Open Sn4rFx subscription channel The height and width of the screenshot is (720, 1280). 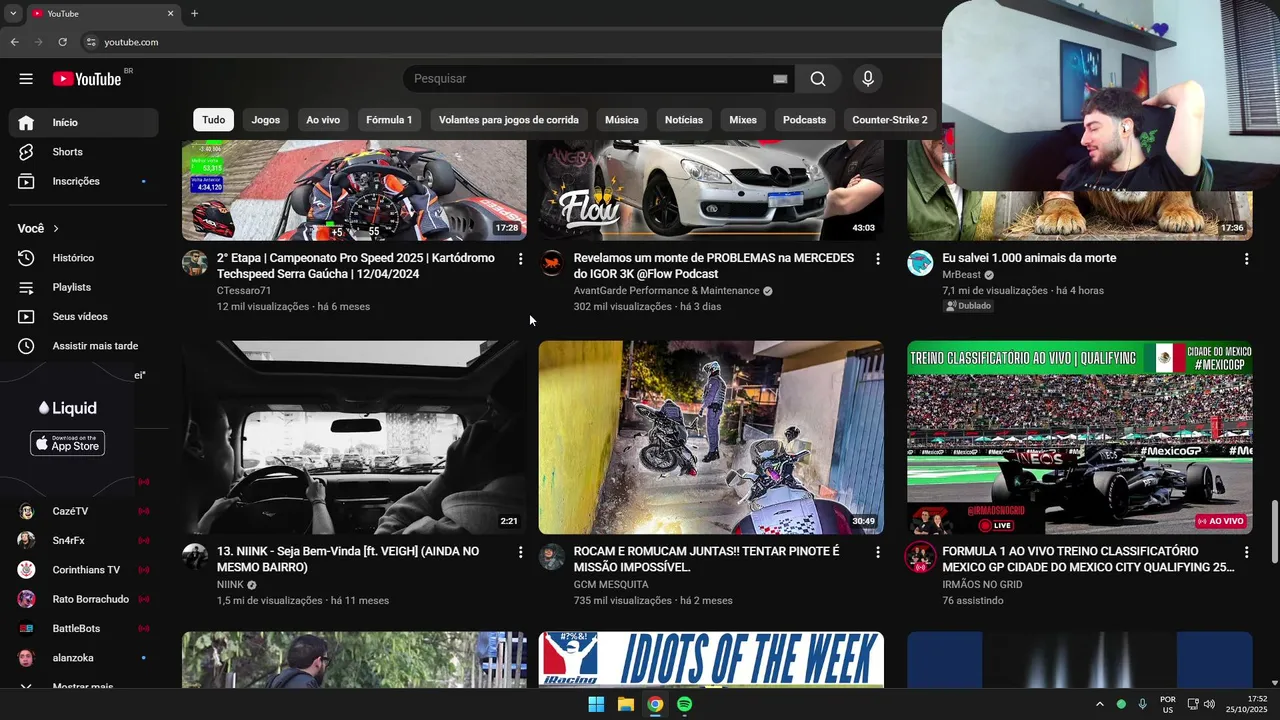click(83, 541)
